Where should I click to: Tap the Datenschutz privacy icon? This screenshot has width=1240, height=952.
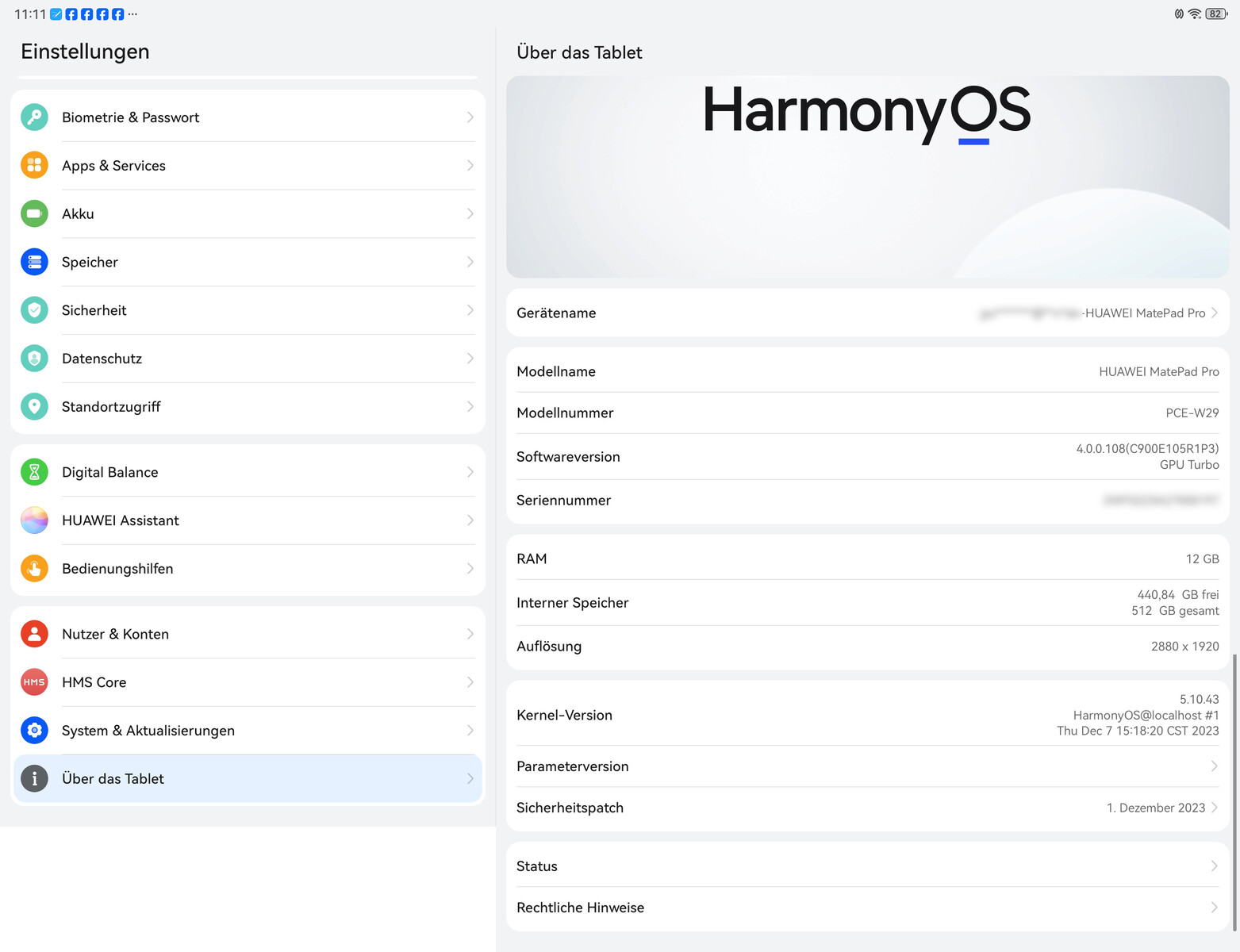pyautogui.click(x=34, y=359)
